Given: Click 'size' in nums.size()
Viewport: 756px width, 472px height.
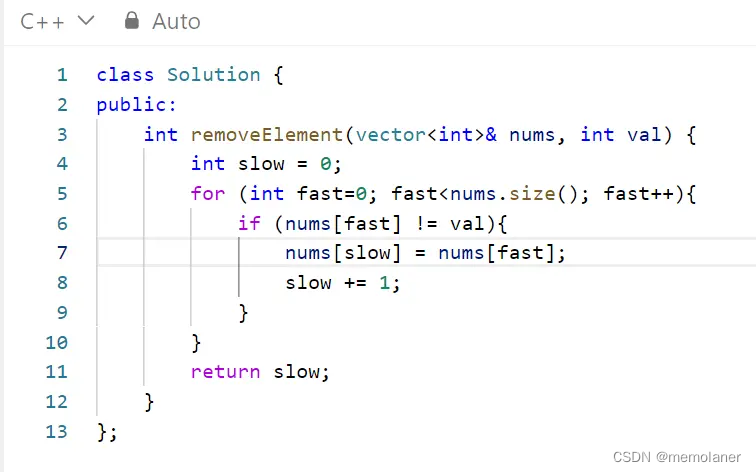Looking at the screenshot, I should click(x=532, y=194).
